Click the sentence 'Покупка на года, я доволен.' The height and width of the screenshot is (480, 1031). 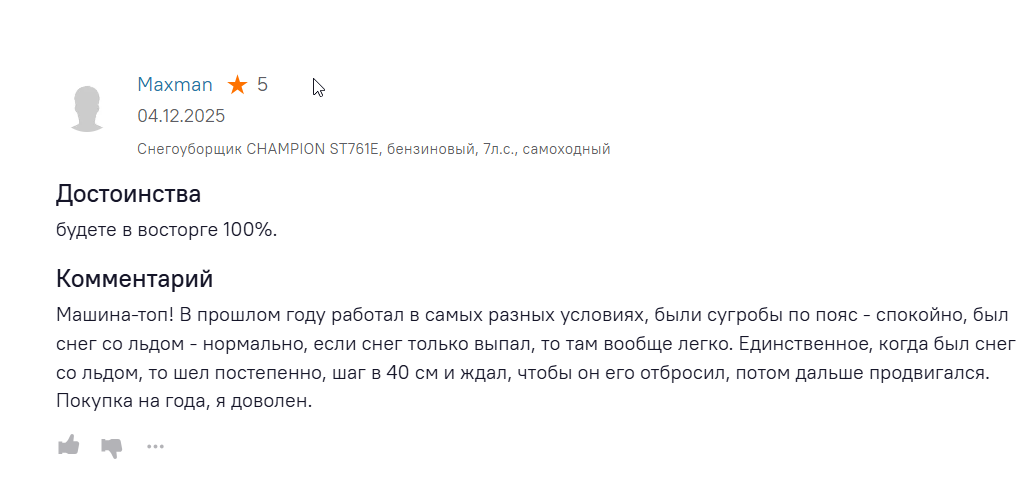click(184, 402)
